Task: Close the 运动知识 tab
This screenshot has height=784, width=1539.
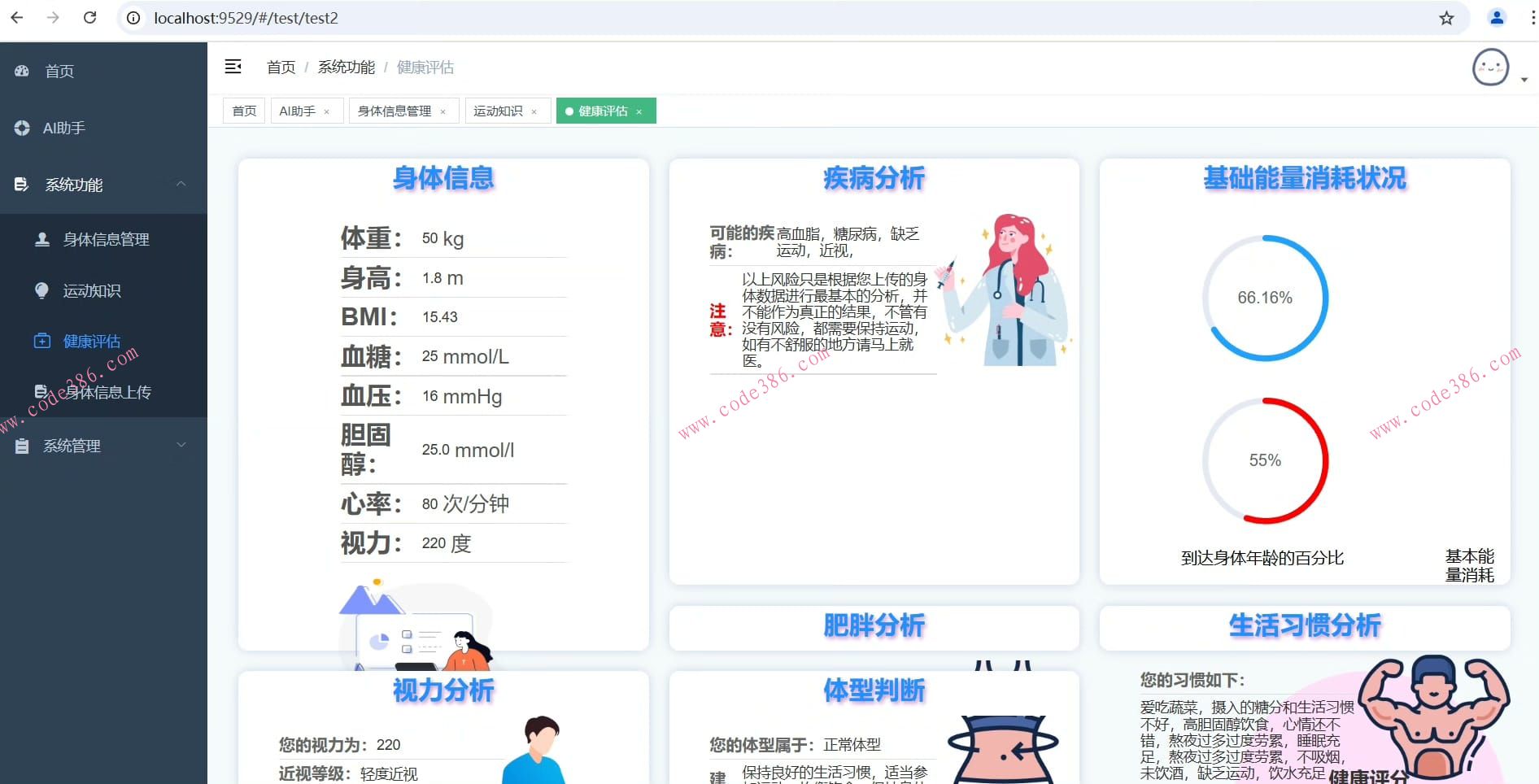Action: (x=534, y=111)
